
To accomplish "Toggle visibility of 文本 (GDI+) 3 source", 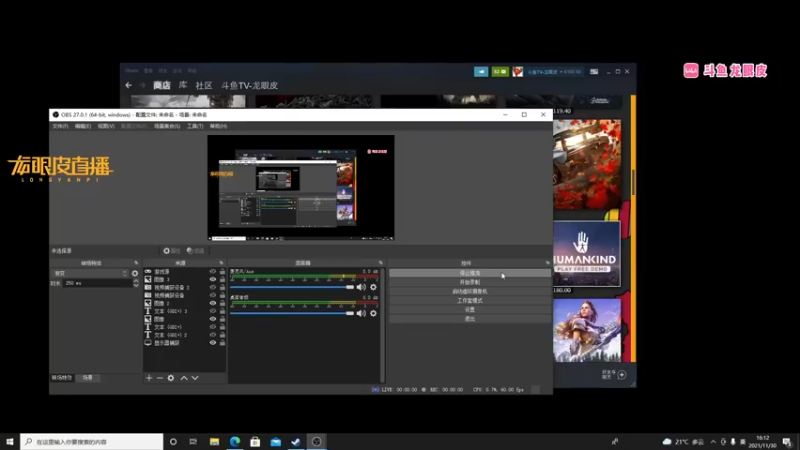I will pos(213,311).
